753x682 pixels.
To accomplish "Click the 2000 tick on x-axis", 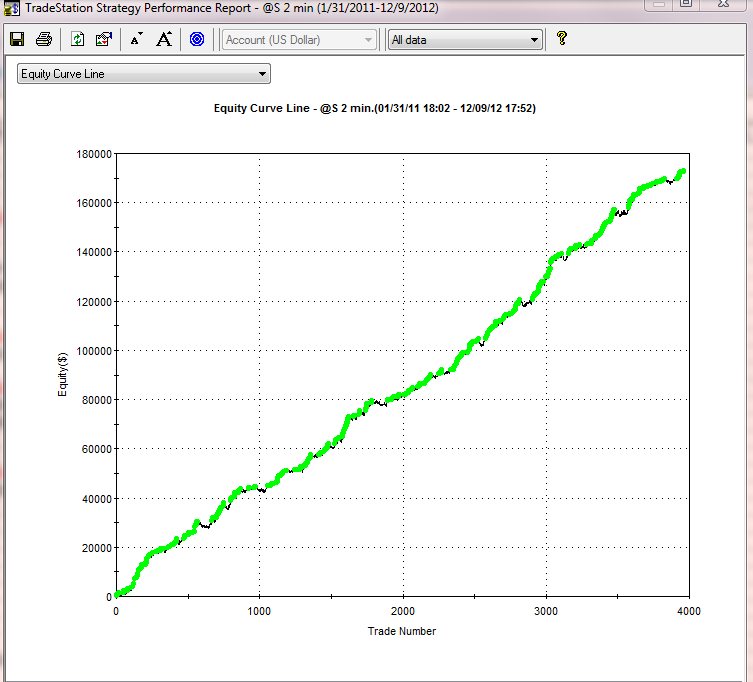I will (402, 611).
